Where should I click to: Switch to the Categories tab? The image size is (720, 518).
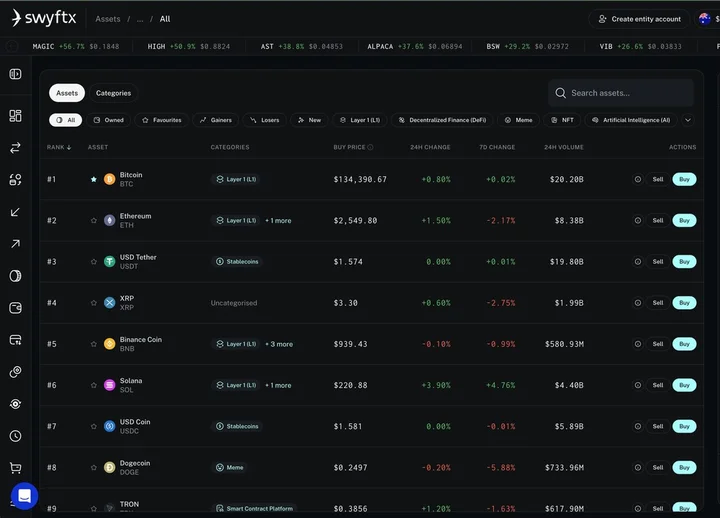point(113,93)
